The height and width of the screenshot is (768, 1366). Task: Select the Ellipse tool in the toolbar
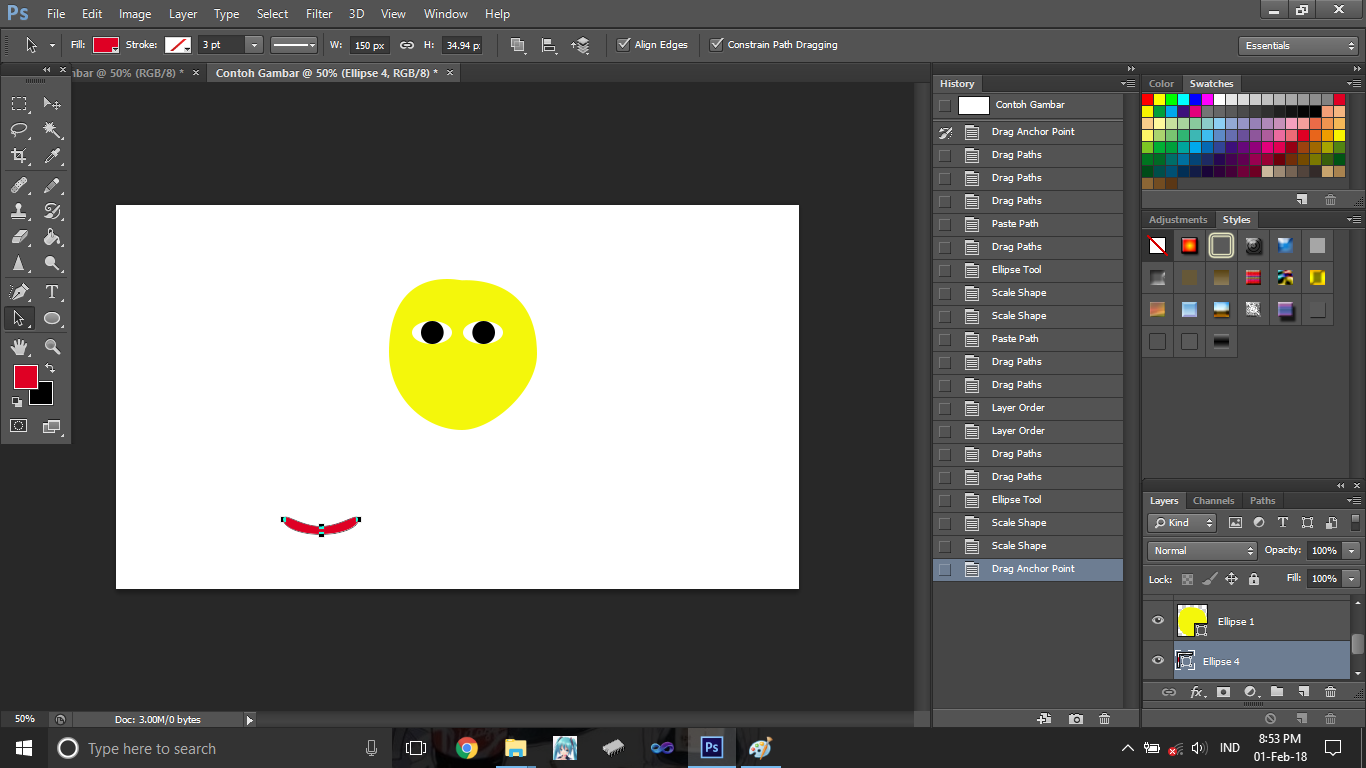pyautogui.click(x=51, y=318)
